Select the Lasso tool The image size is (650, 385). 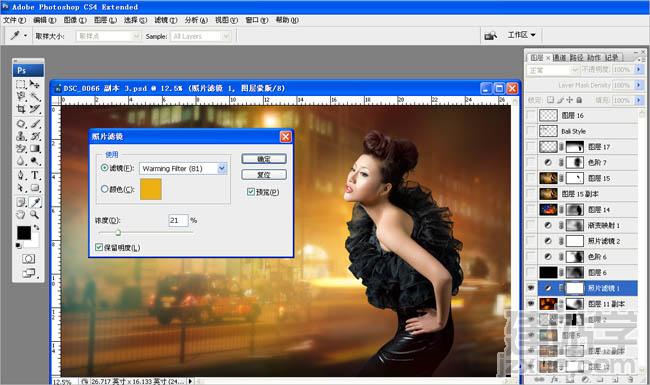click(x=21, y=97)
